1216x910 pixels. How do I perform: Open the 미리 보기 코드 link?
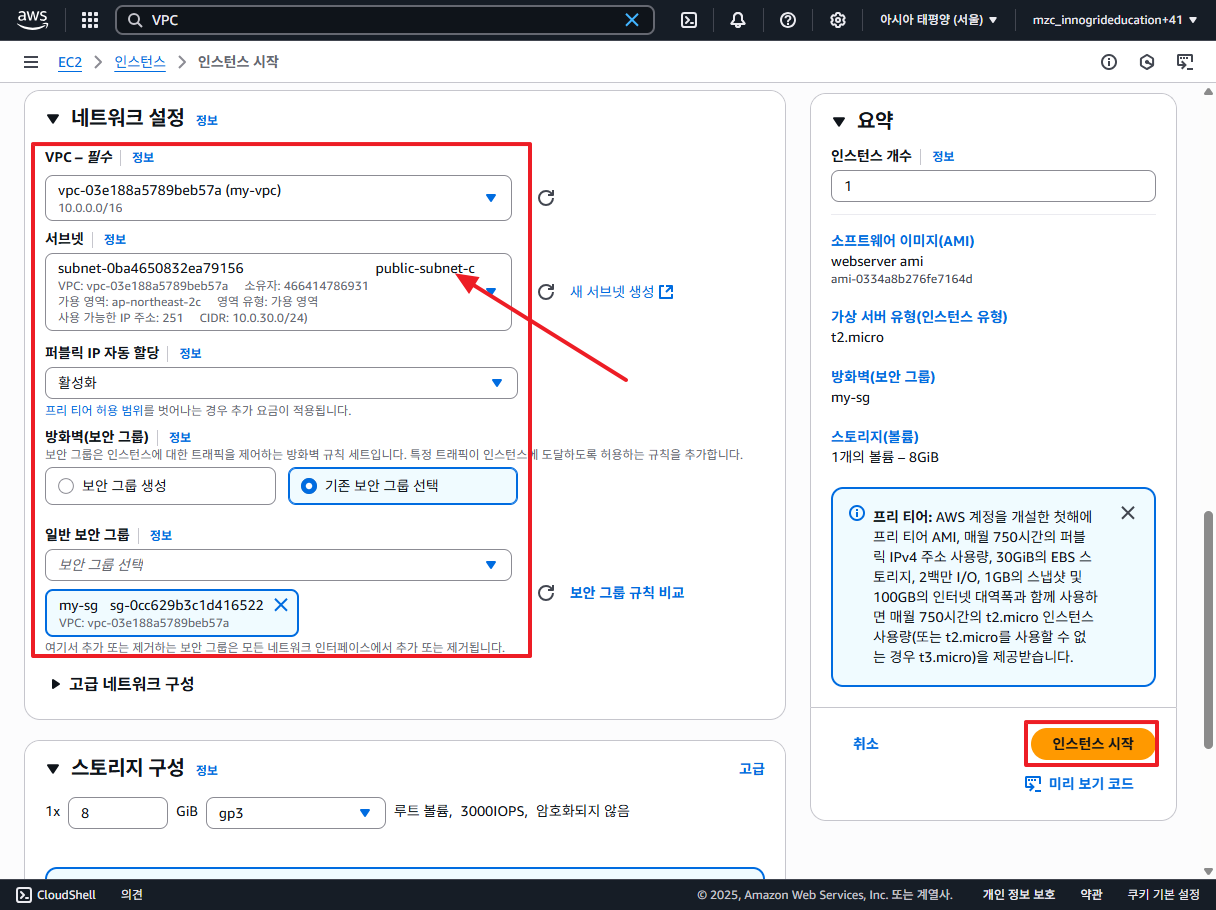(1080, 784)
